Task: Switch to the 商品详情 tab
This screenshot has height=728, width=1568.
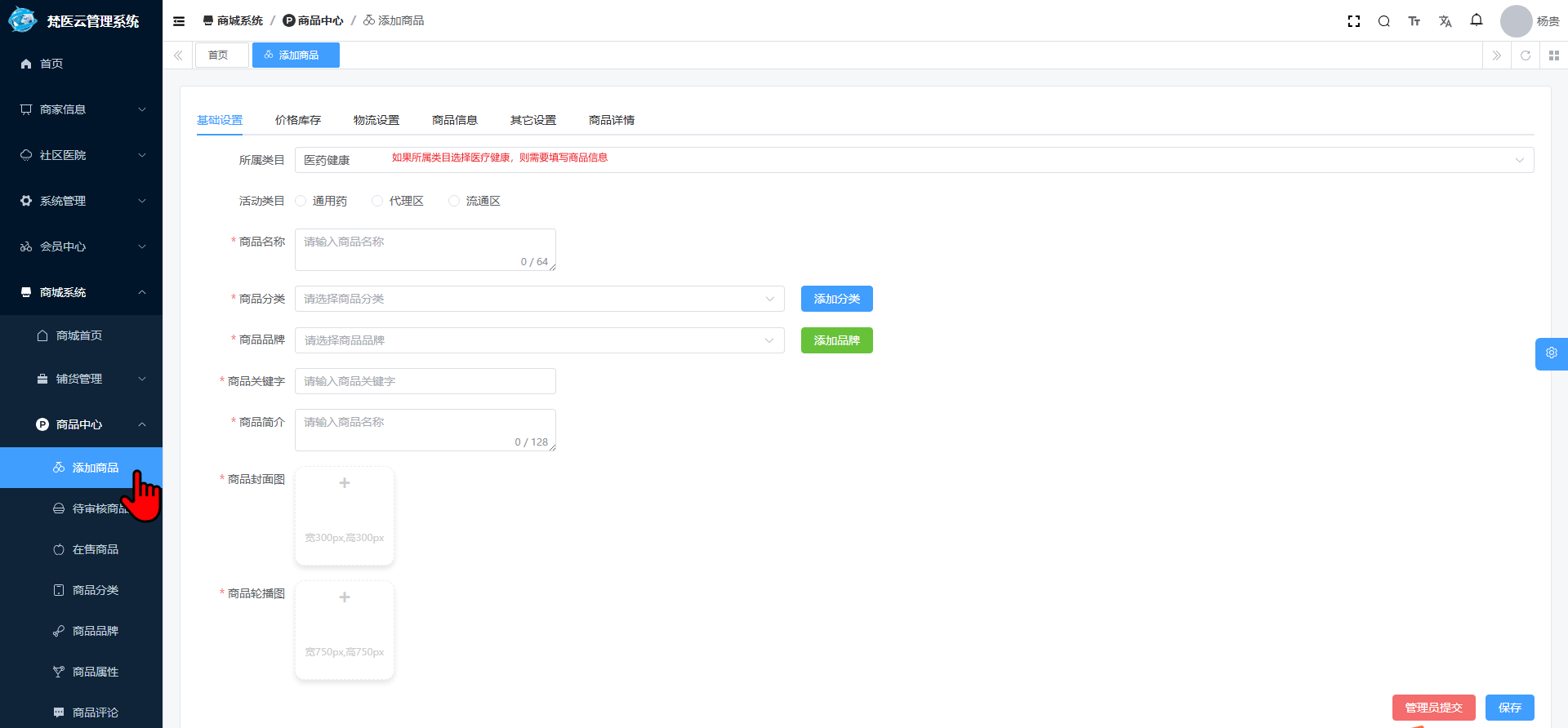Action: pyautogui.click(x=611, y=120)
